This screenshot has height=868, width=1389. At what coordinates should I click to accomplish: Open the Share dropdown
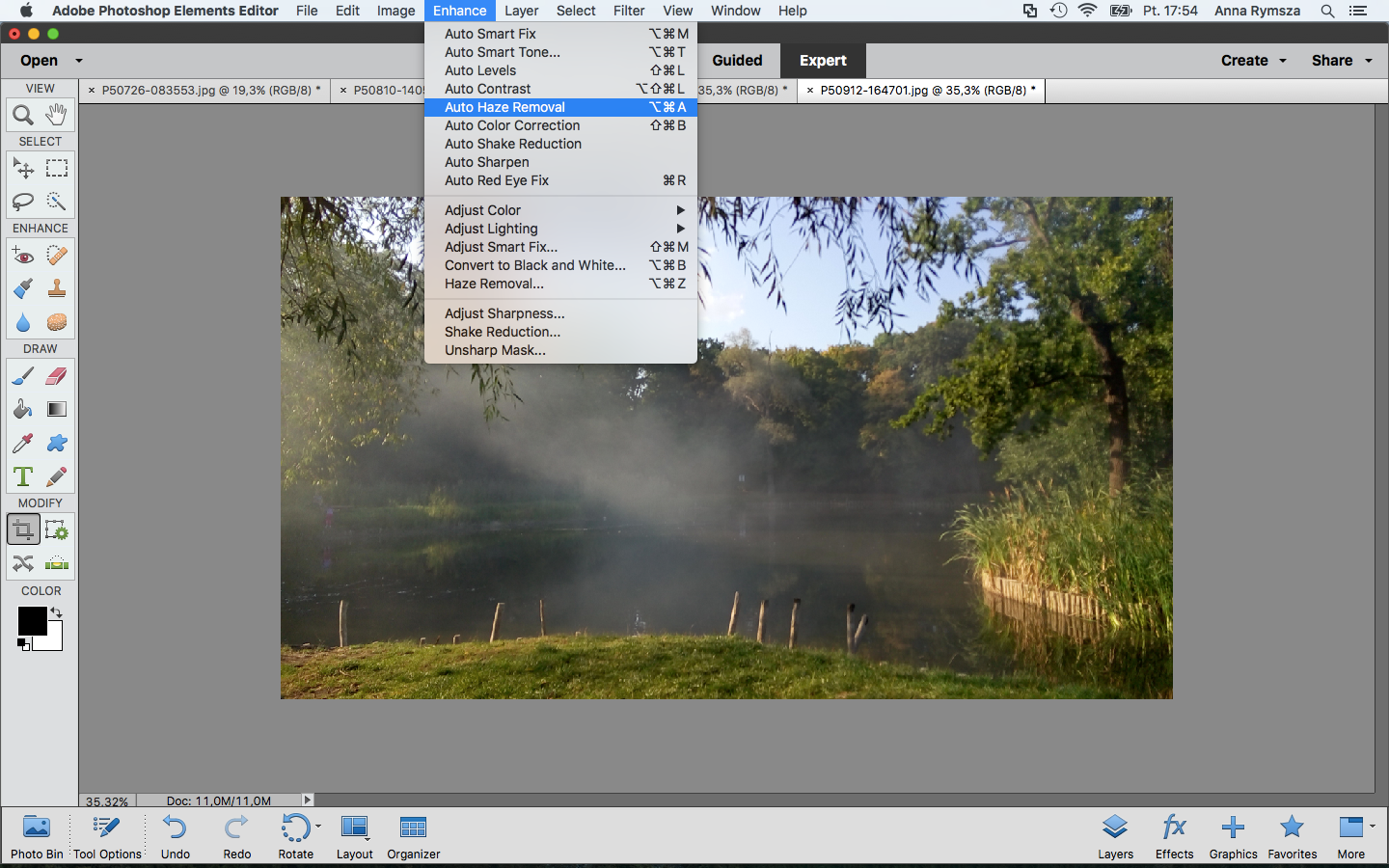tap(1342, 60)
